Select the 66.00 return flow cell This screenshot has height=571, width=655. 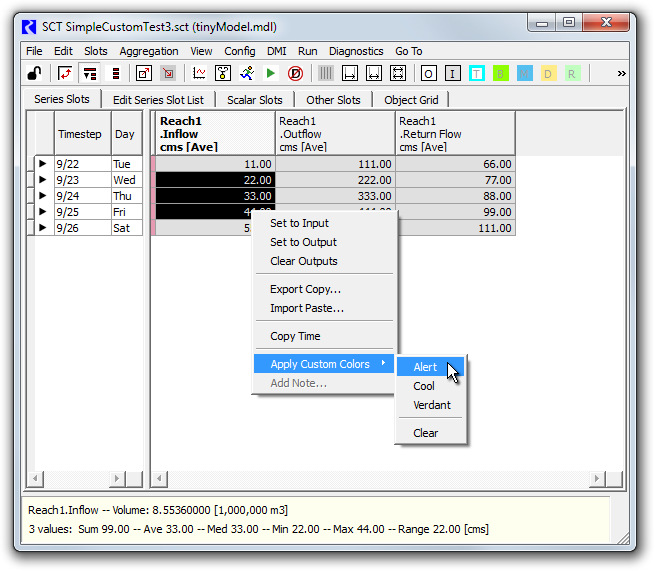[x=455, y=164]
